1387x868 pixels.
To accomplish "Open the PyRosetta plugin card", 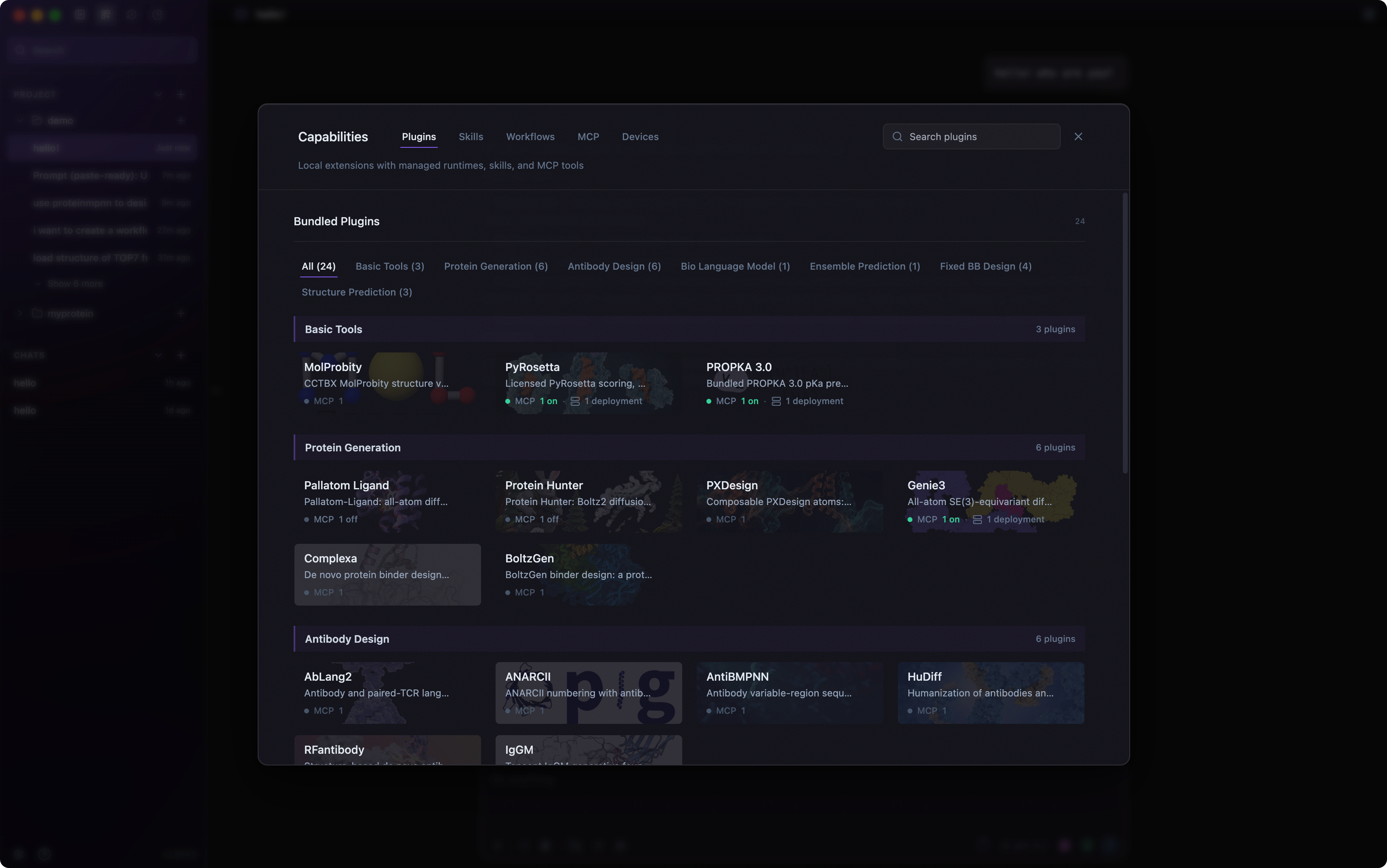I will click(588, 384).
